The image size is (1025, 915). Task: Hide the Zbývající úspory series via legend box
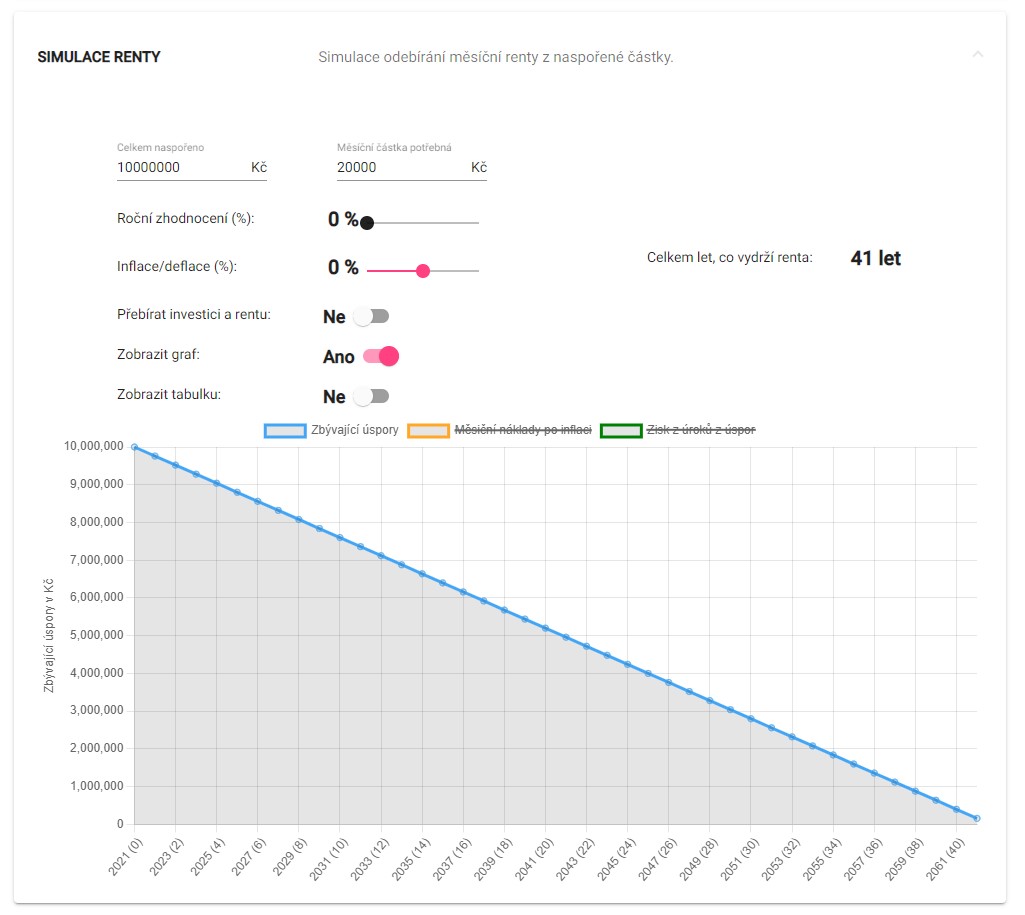point(285,430)
